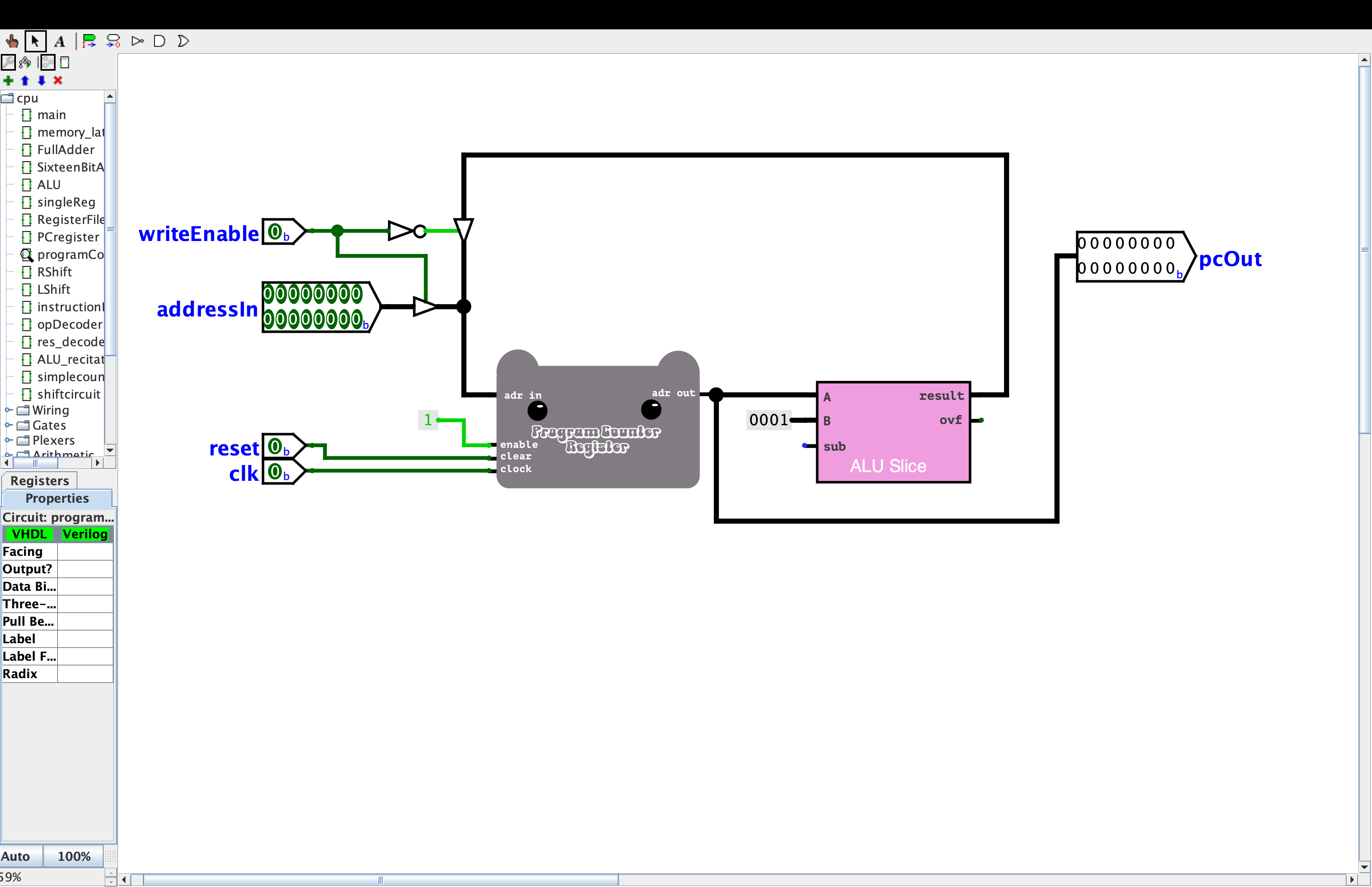Click the 100% zoom button

click(74, 856)
